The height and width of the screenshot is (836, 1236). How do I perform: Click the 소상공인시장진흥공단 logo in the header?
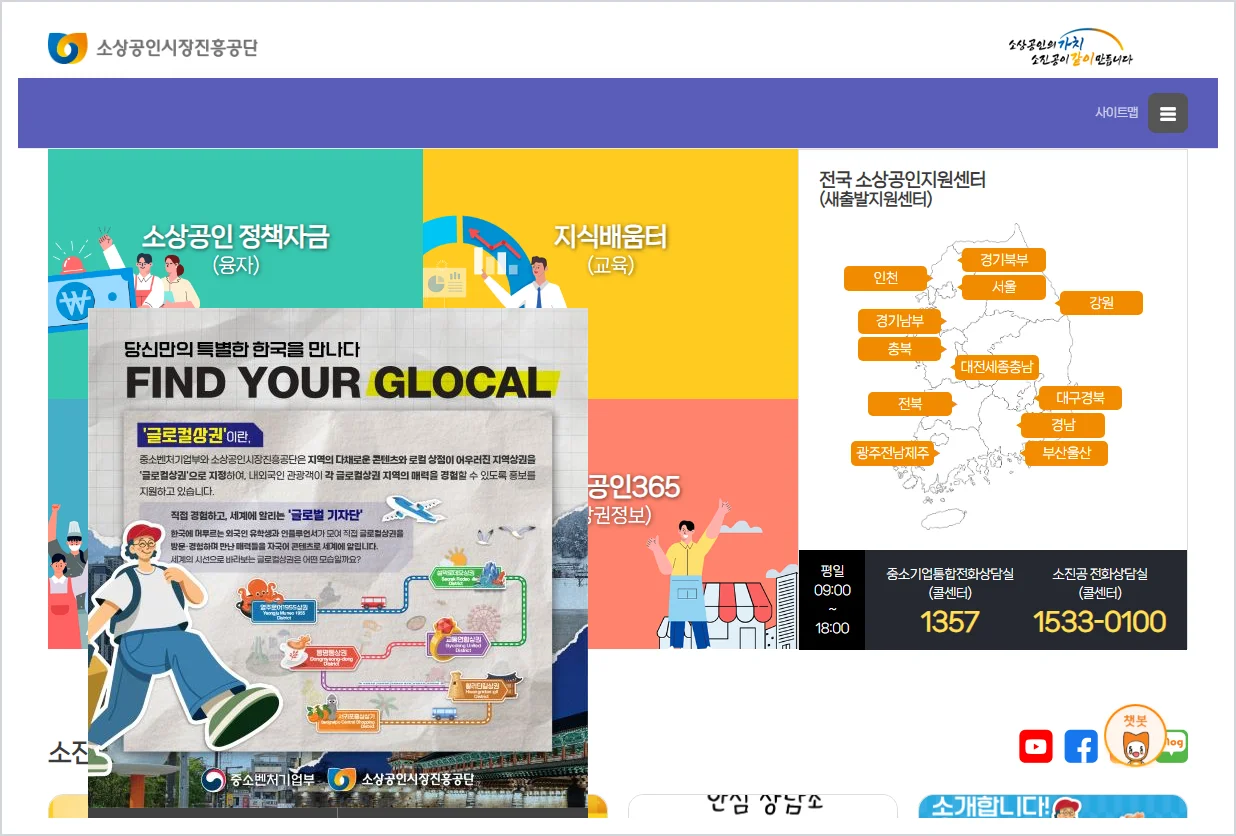[152, 47]
